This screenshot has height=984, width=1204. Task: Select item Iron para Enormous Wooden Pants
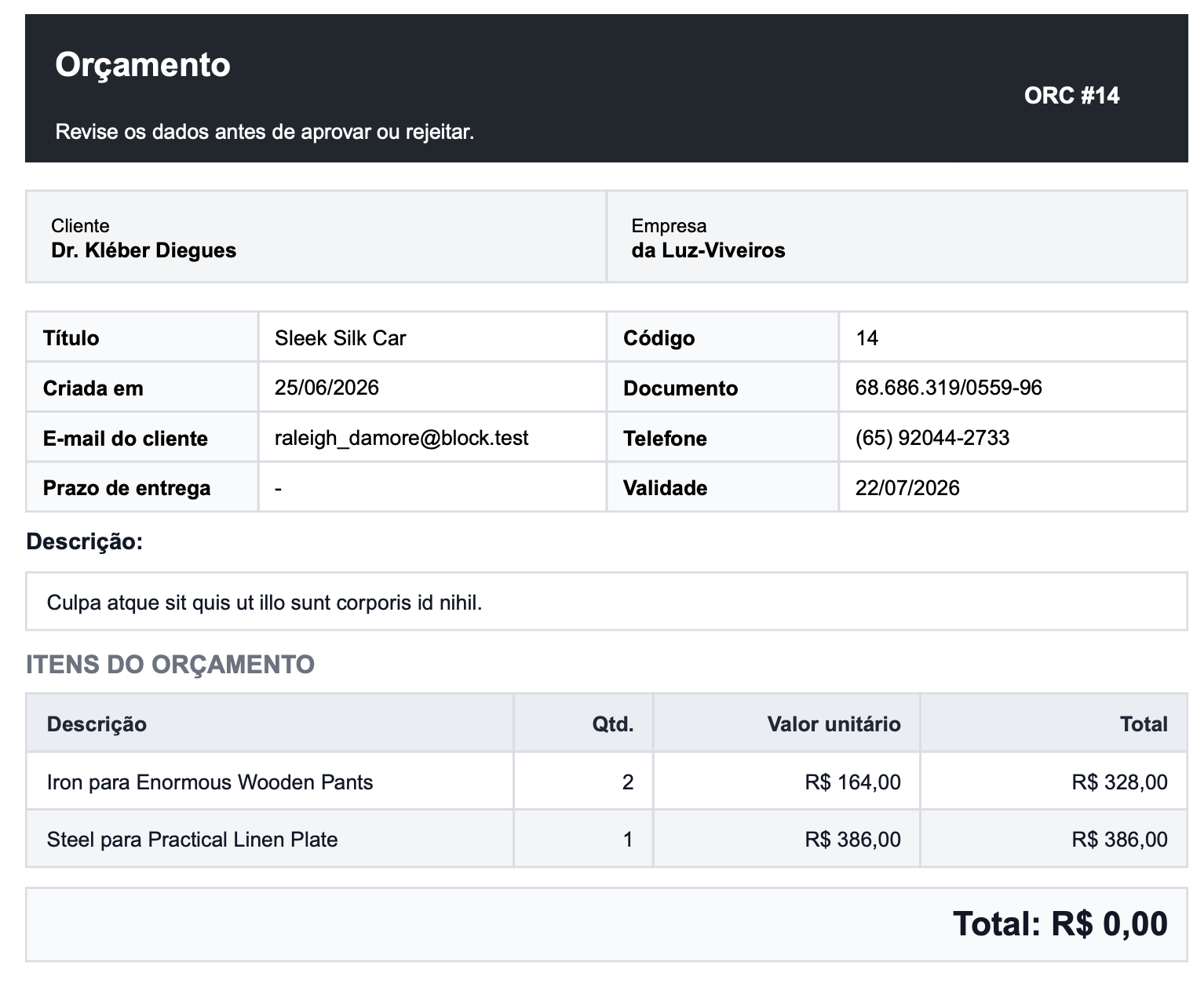(210, 782)
